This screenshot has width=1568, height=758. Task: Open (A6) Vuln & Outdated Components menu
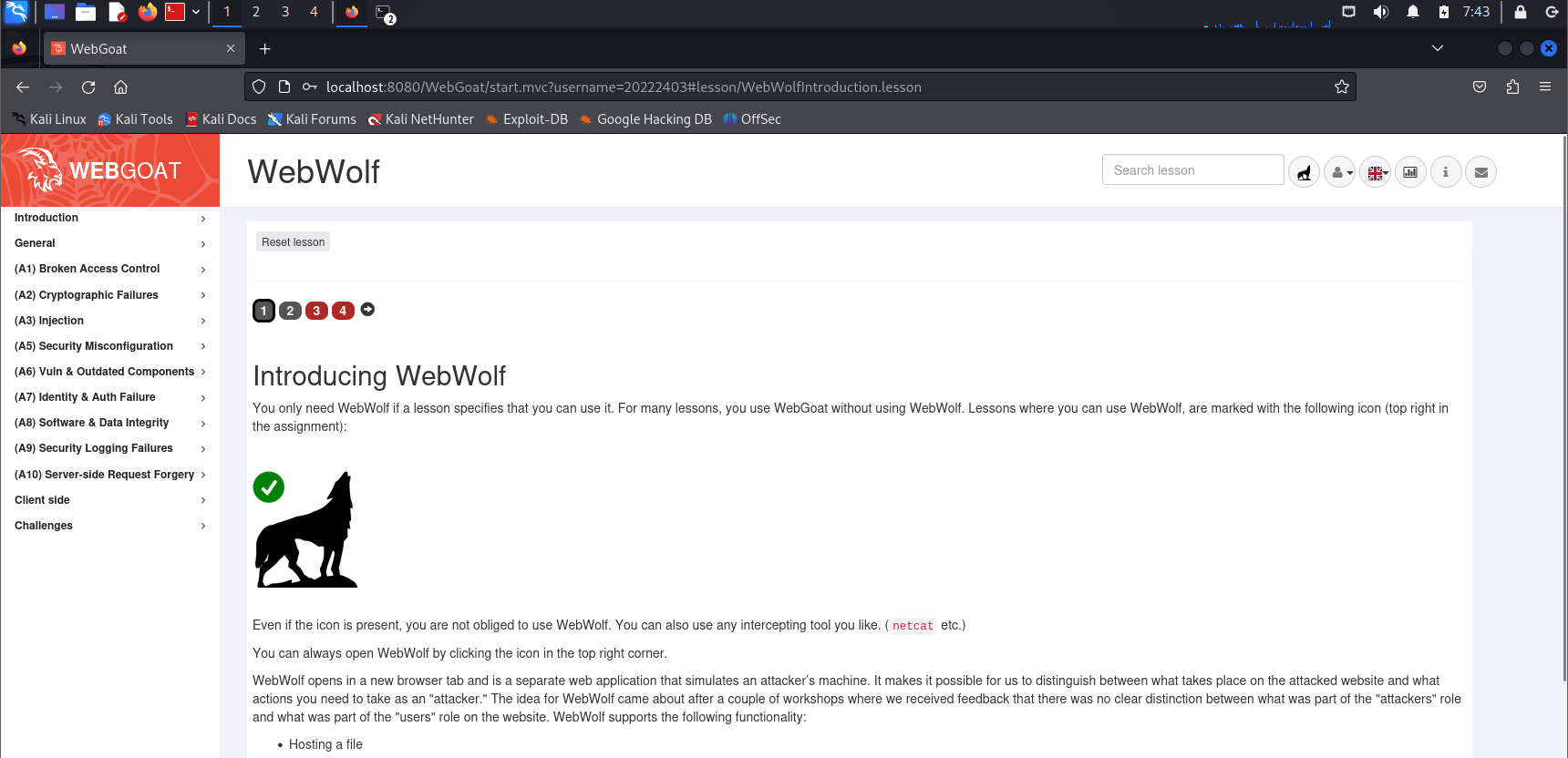coord(110,372)
